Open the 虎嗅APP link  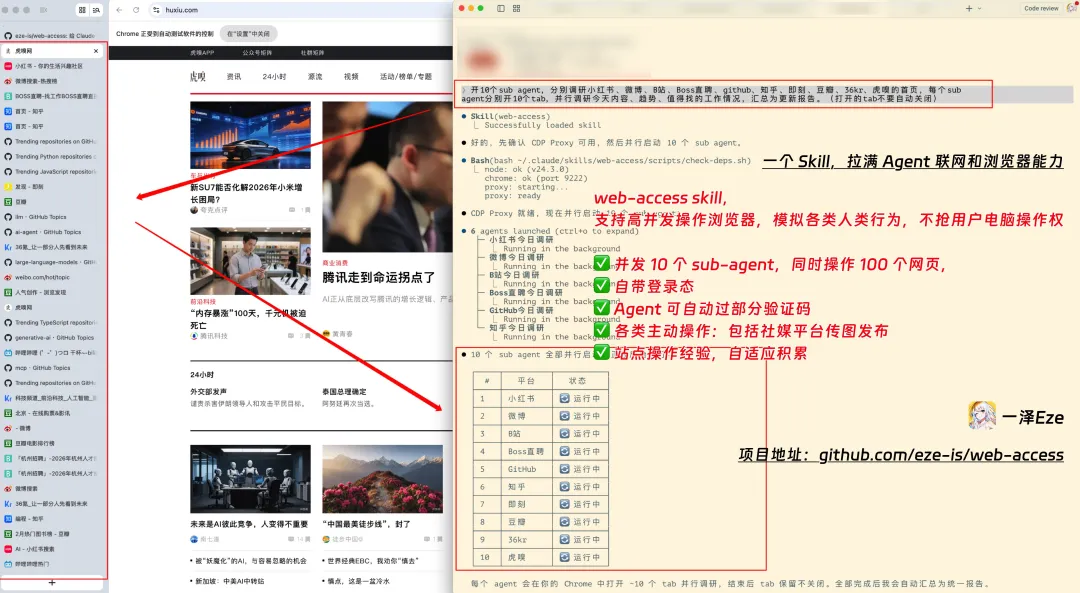203,53
